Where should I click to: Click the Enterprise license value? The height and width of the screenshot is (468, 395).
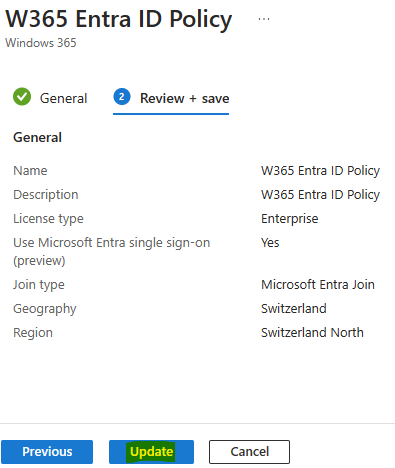290,219
